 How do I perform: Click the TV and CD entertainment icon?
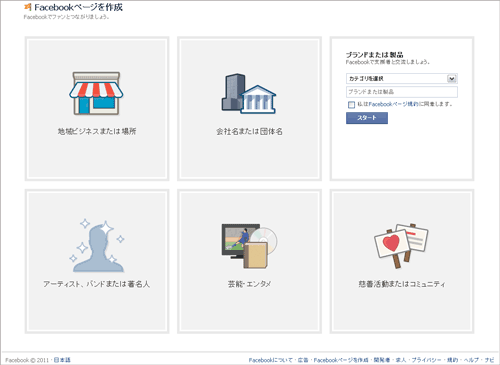pyautogui.click(x=249, y=246)
